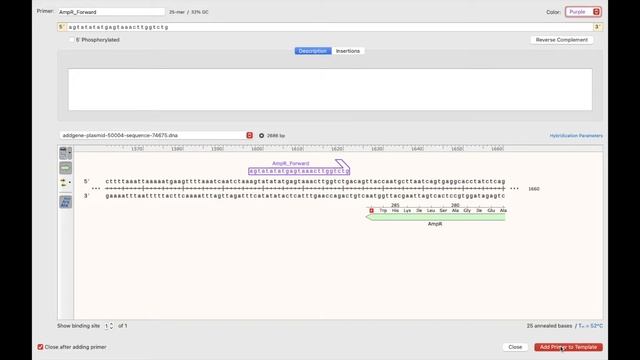Edit the primer name field AmpR_Forward
Image resolution: width=640 pixels, height=360 pixels.
(x=111, y=12)
